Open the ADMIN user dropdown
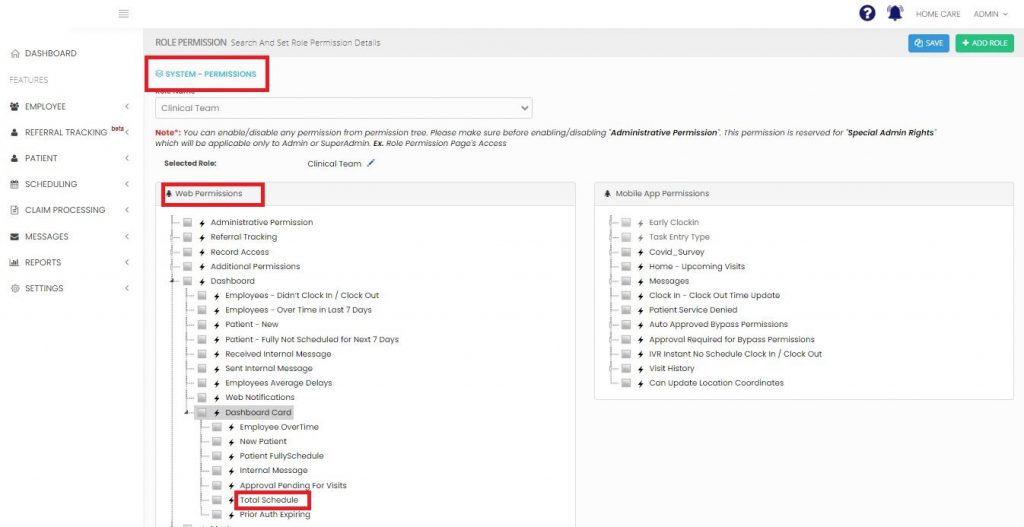The image size is (1024, 527). tap(991, 14)
